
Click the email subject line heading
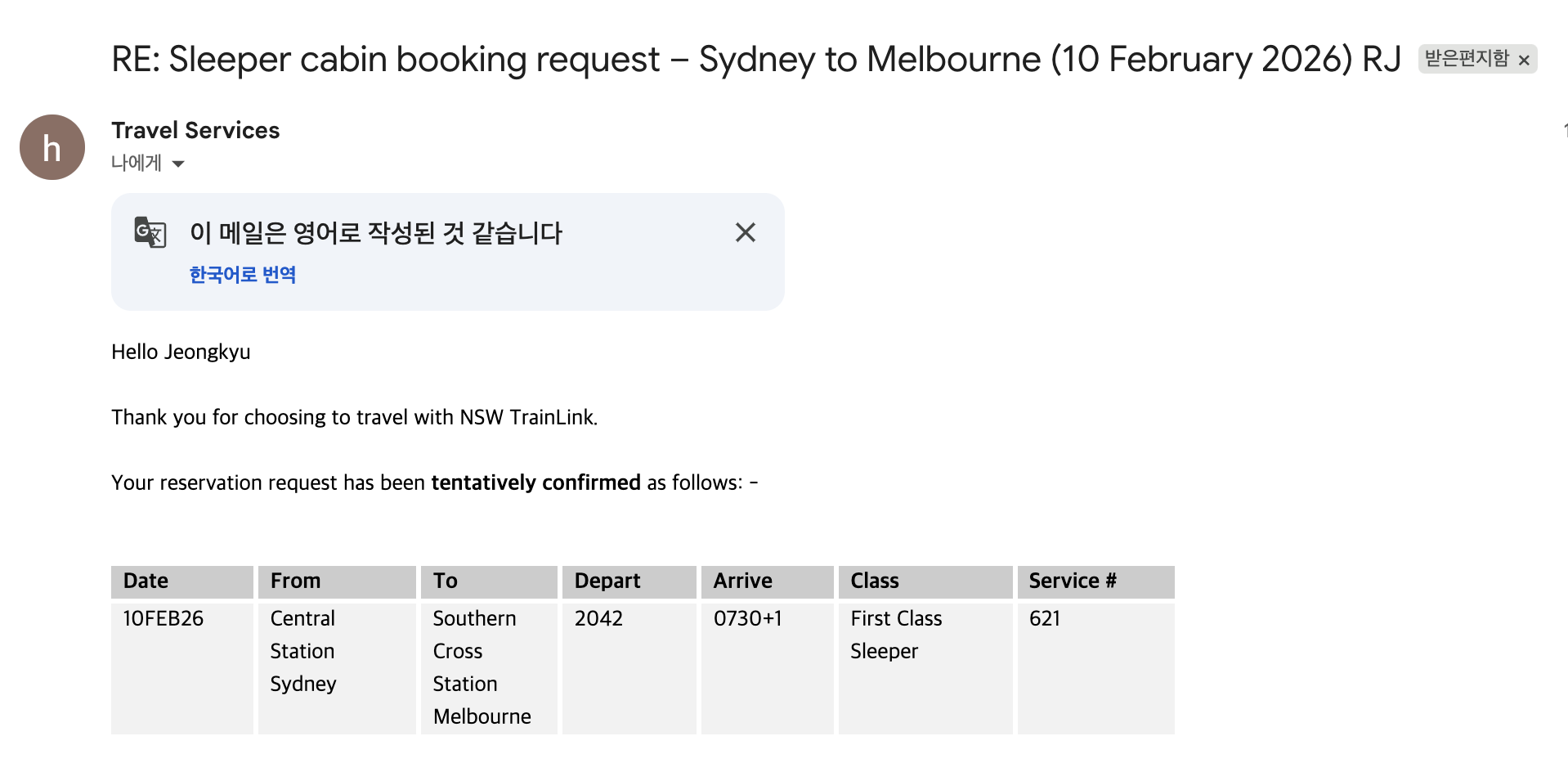[755, 59]
